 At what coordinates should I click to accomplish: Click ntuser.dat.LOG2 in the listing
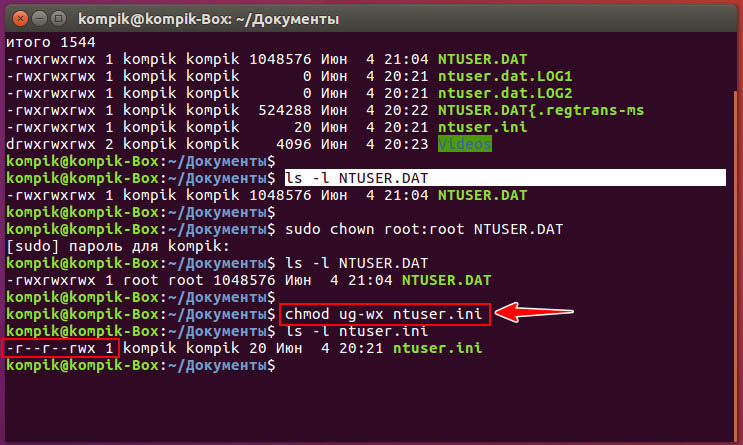[x=505, y=93]
